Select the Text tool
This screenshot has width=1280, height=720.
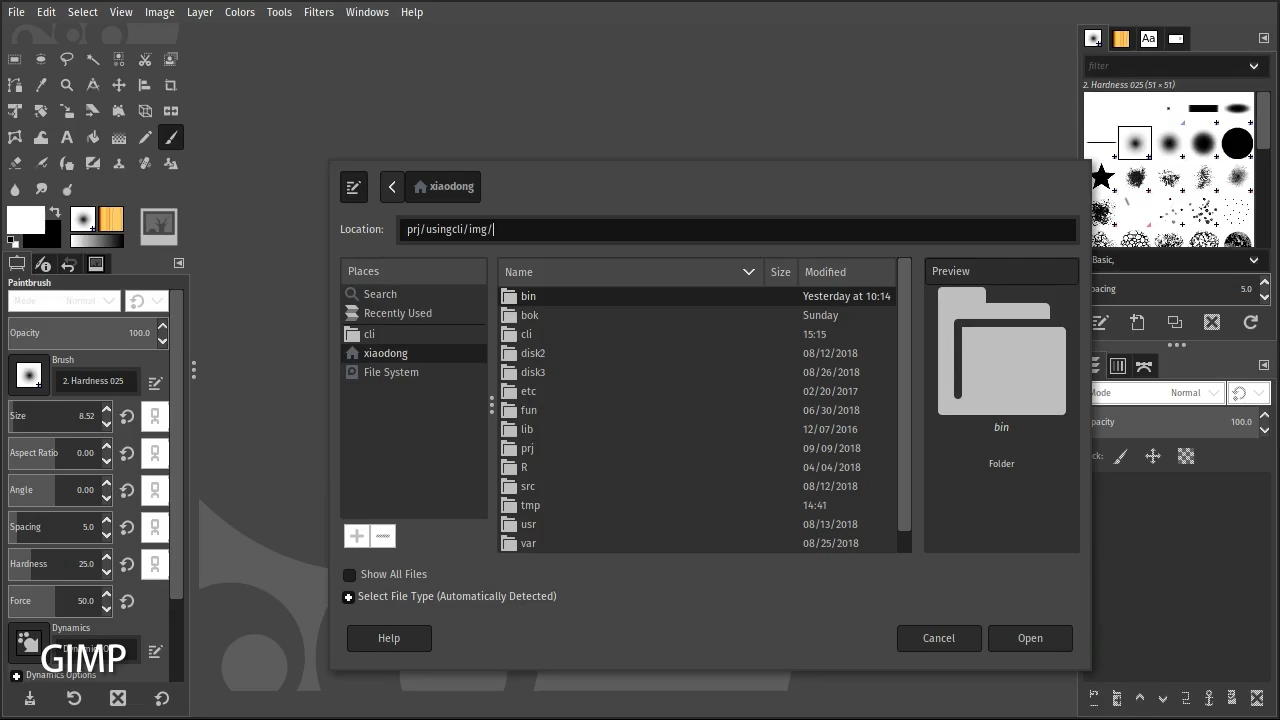[67, 137]
